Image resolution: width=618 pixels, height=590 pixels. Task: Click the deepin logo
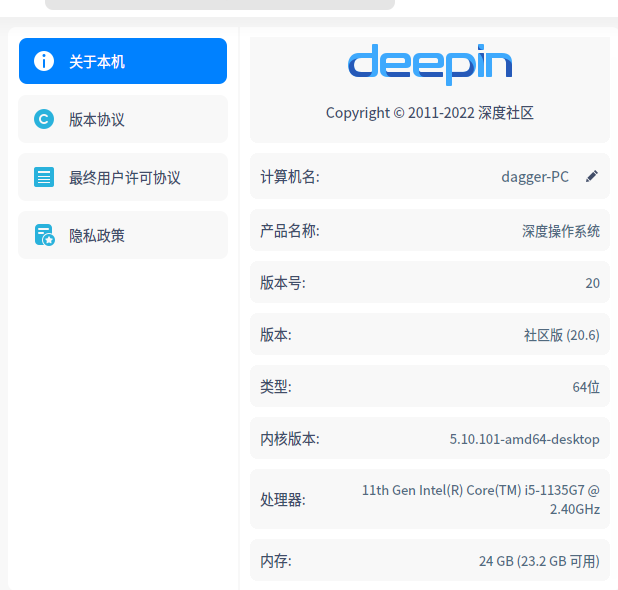[x=430, y=64]
